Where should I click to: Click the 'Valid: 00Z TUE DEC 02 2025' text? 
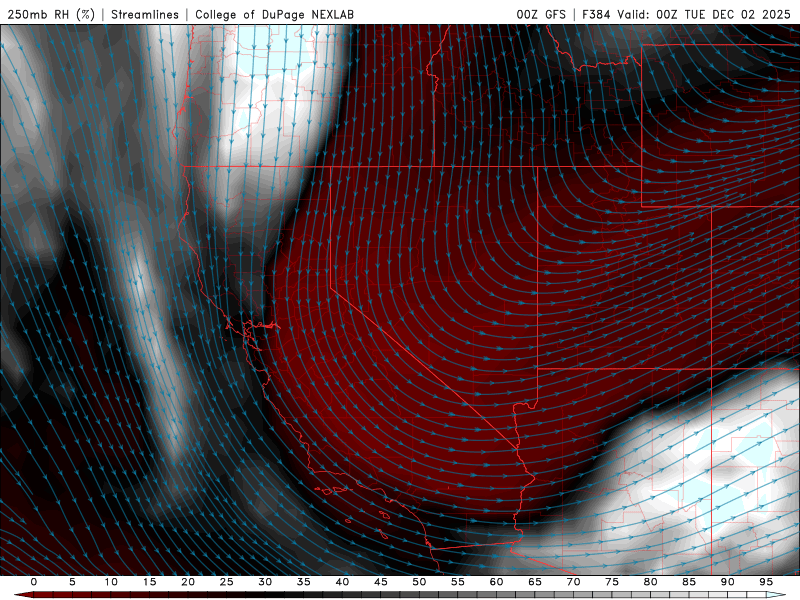coord(704,14)
